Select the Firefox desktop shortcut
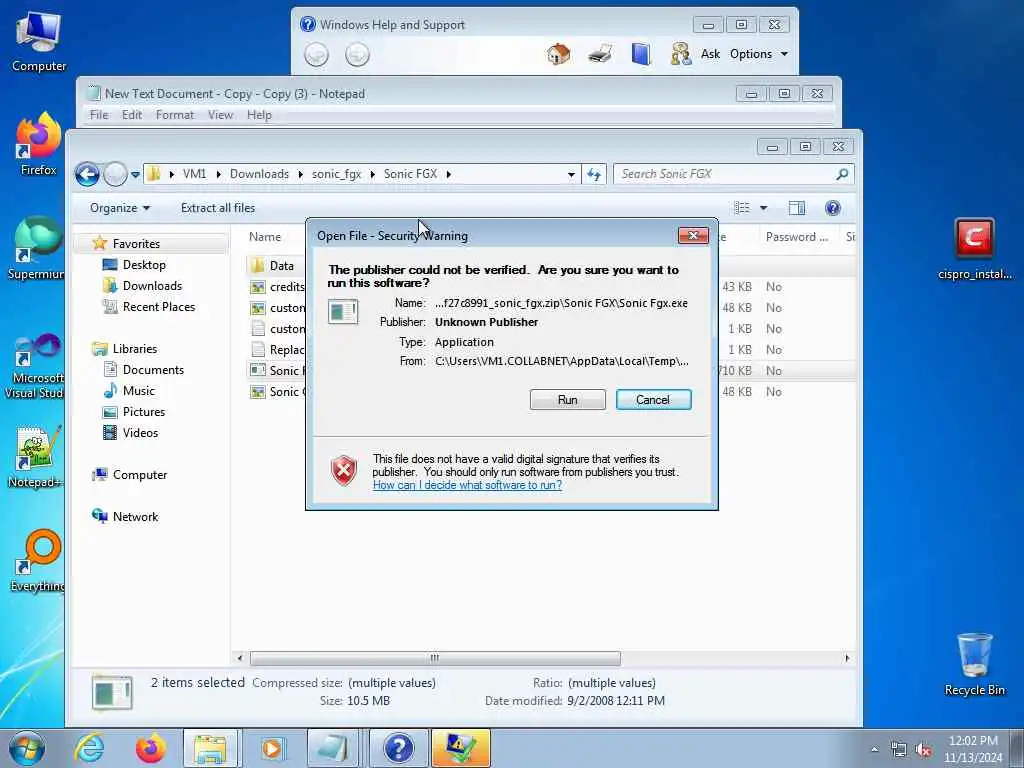The width and height of the screenshot is (1024, 768). (x=39, y=144)
